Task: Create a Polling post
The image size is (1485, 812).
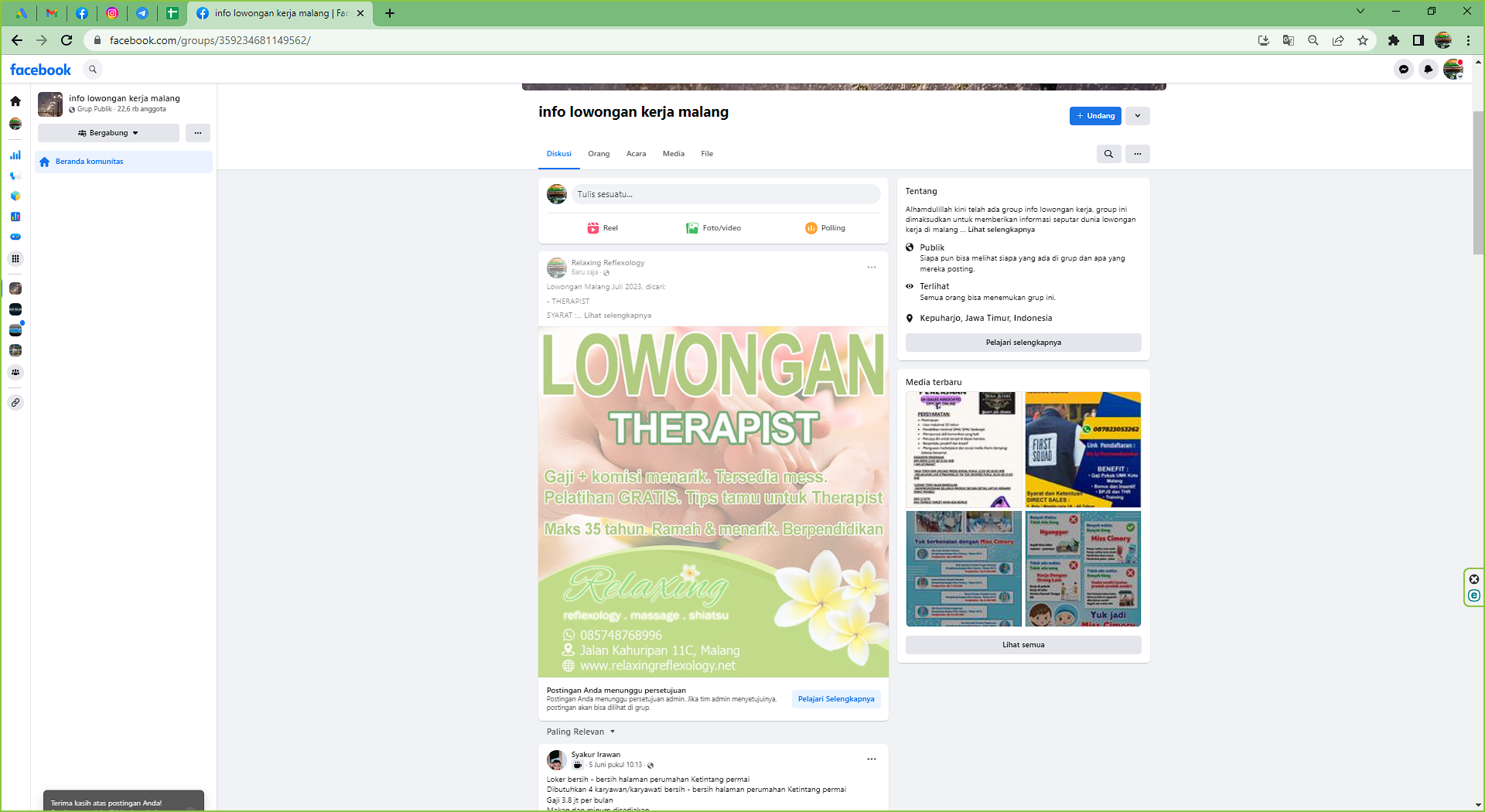Action: [x=825, y=228]
